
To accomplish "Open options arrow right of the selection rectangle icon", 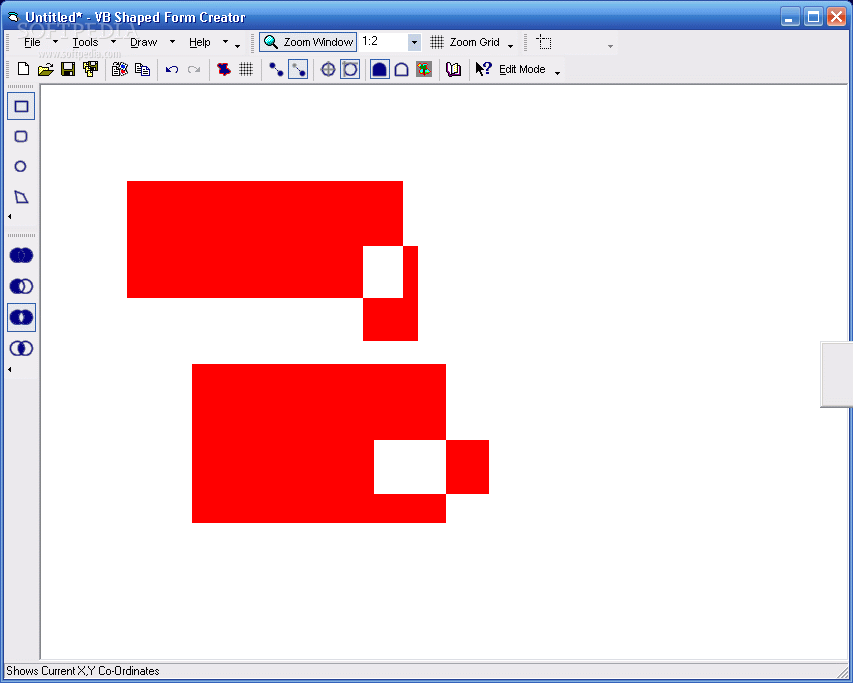I will 610,46.
